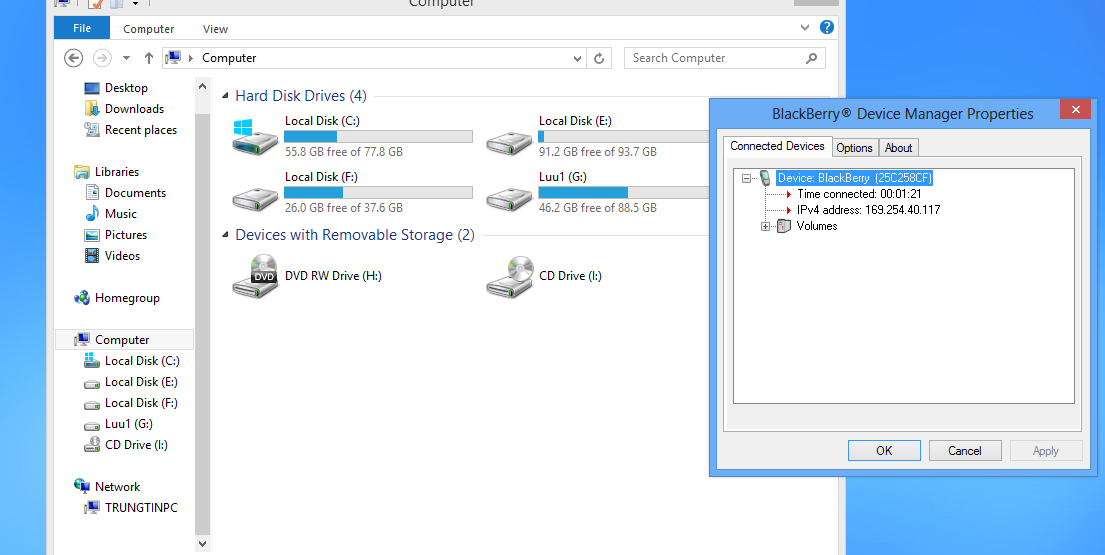Click the Local Disk (C:) usage bar
This screenshot has height=555, width=1105.
tap(378, 137)
